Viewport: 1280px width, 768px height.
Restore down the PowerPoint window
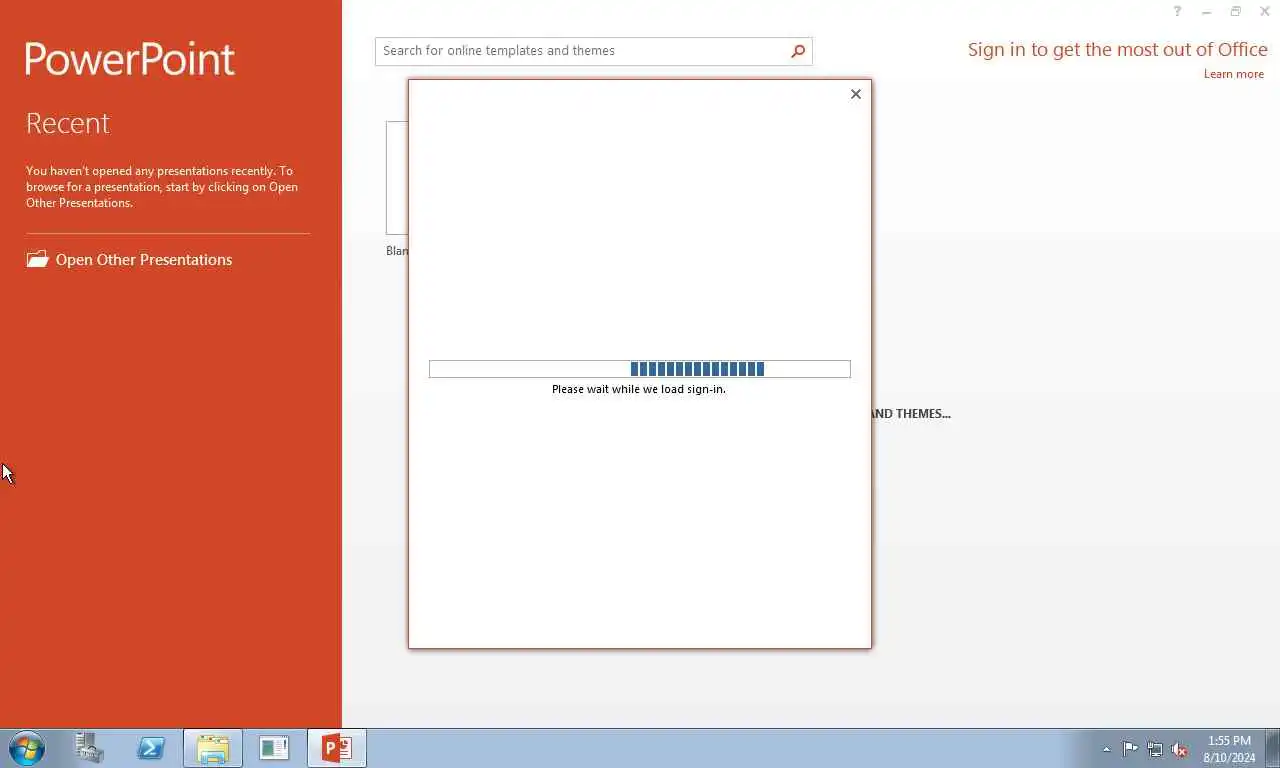pyautogui.click(x=1235, y=12)
